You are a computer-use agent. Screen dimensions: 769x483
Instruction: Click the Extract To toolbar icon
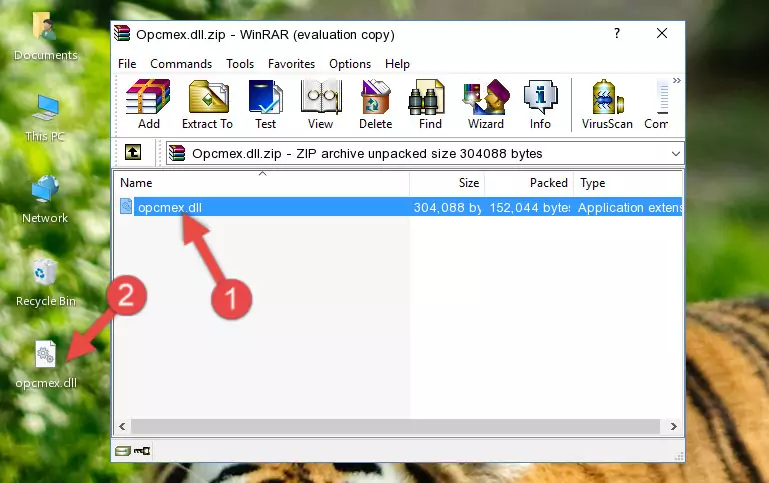[x=207, y=104]
